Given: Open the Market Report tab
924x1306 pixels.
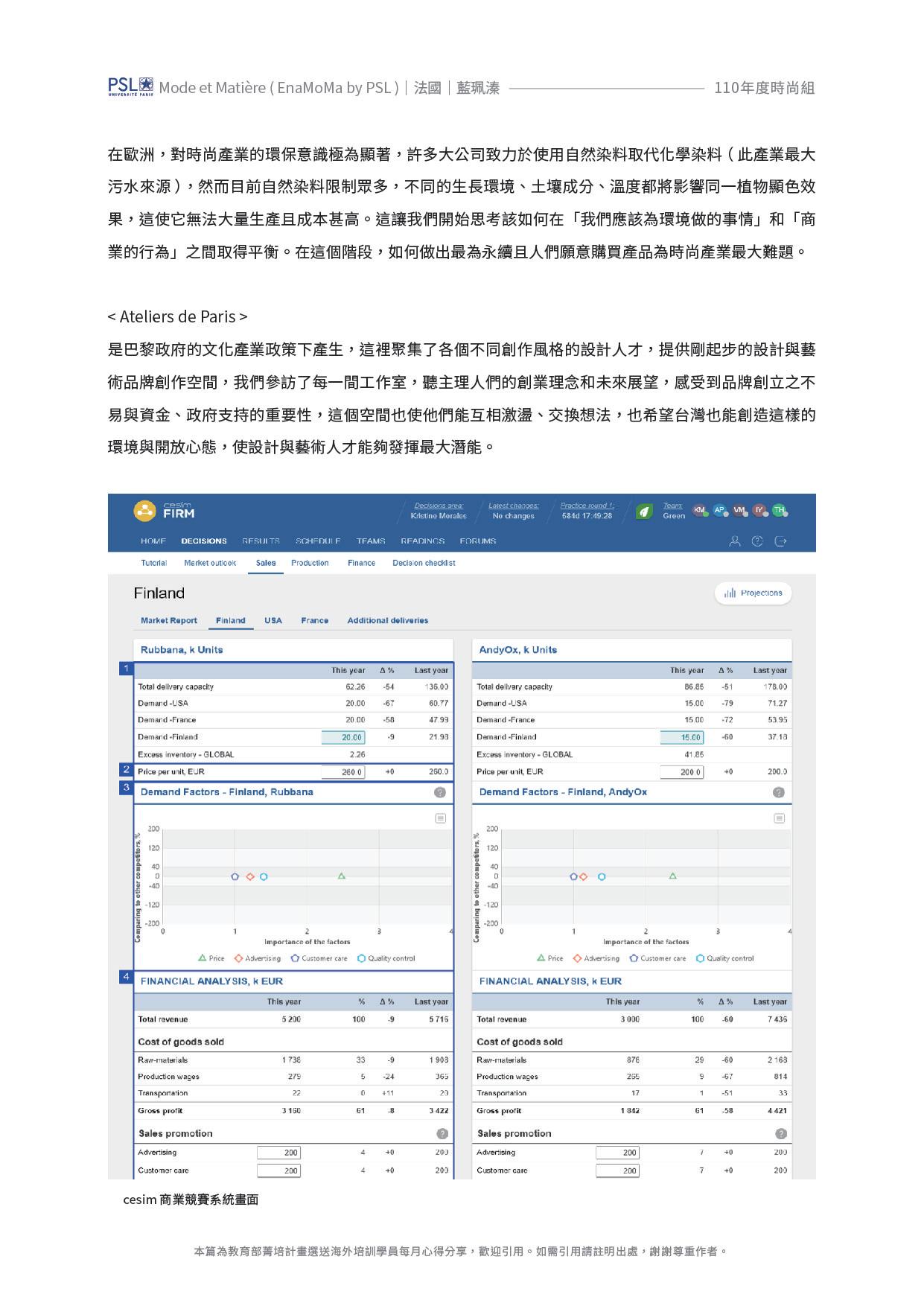Looking at the screenshot, I should [x=169, y=620].
